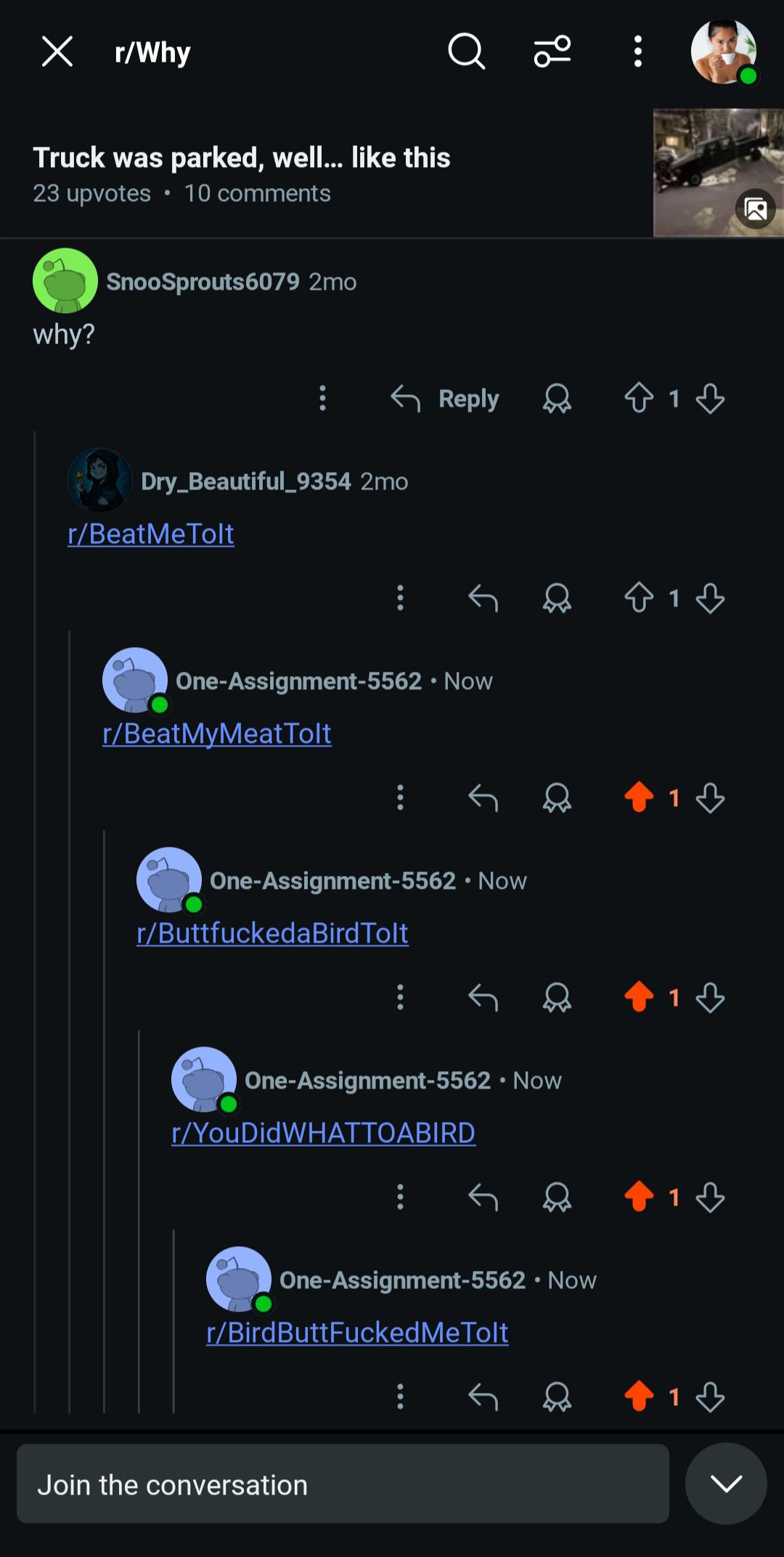The width and height of the screenshot is (784, 1557).
Task: Reply arrow on r/BirdButtFuckedMeToIt comment
Action: point(483,1396)
